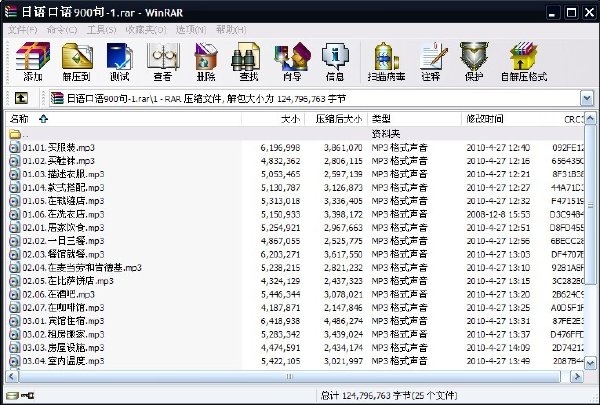Open the 信息 (Info) toolbar icon
This screenshot has width=600, height=405.
tap(335, 61)
